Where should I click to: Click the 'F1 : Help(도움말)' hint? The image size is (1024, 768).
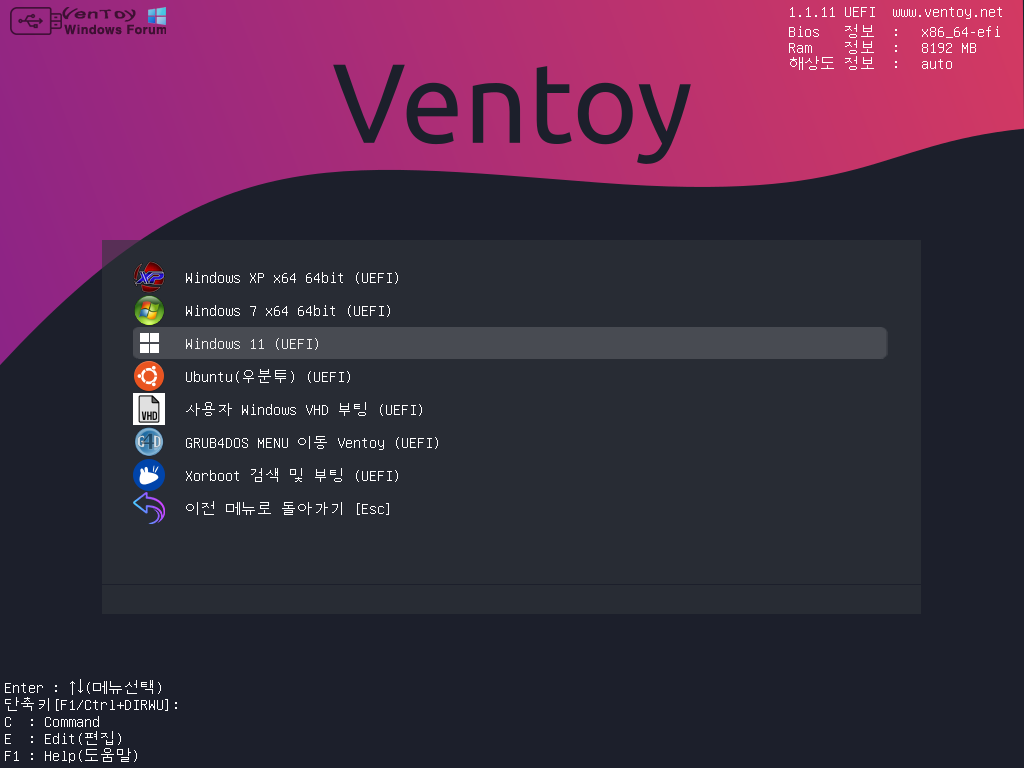[x=71, y=756]
